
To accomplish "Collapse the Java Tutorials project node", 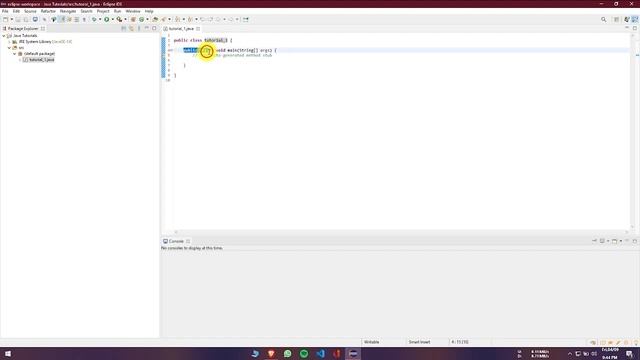I will pyautogui.click(x=4, y=36).
